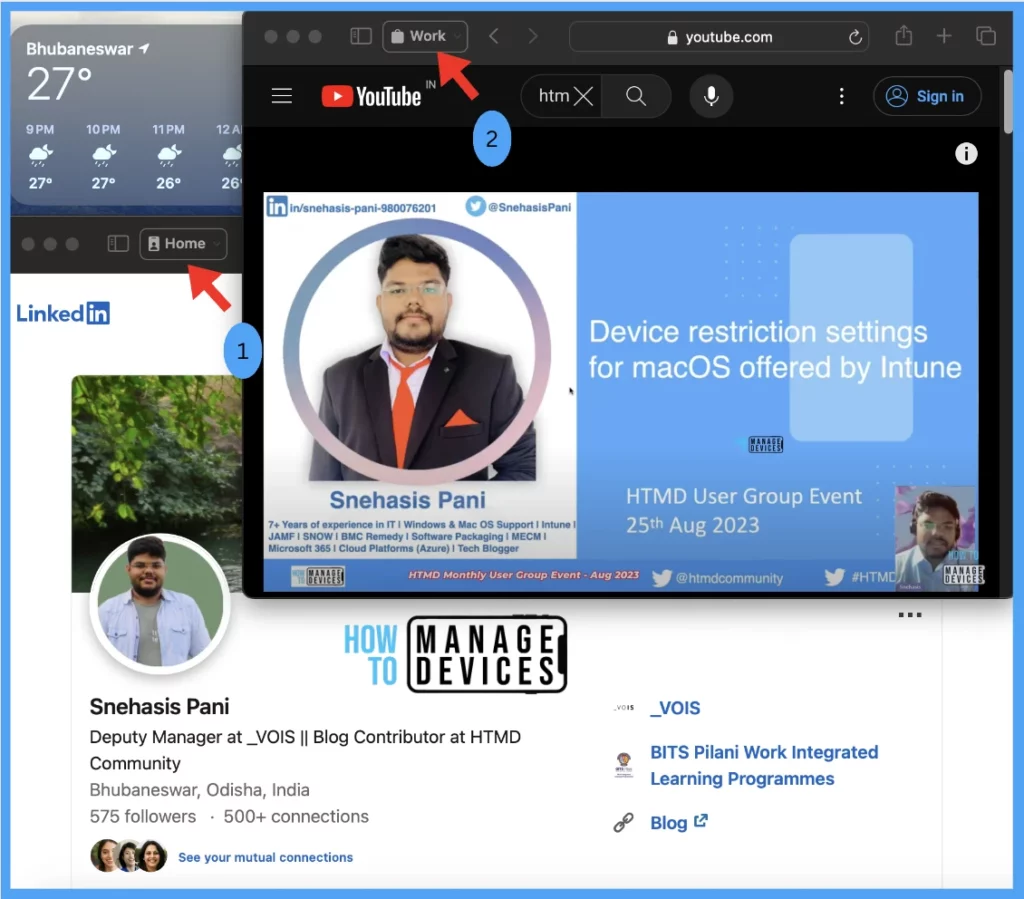Go to YouTube home via the logo
Viewport: 1024px width, 899px height.
click(x=372, y=96)
